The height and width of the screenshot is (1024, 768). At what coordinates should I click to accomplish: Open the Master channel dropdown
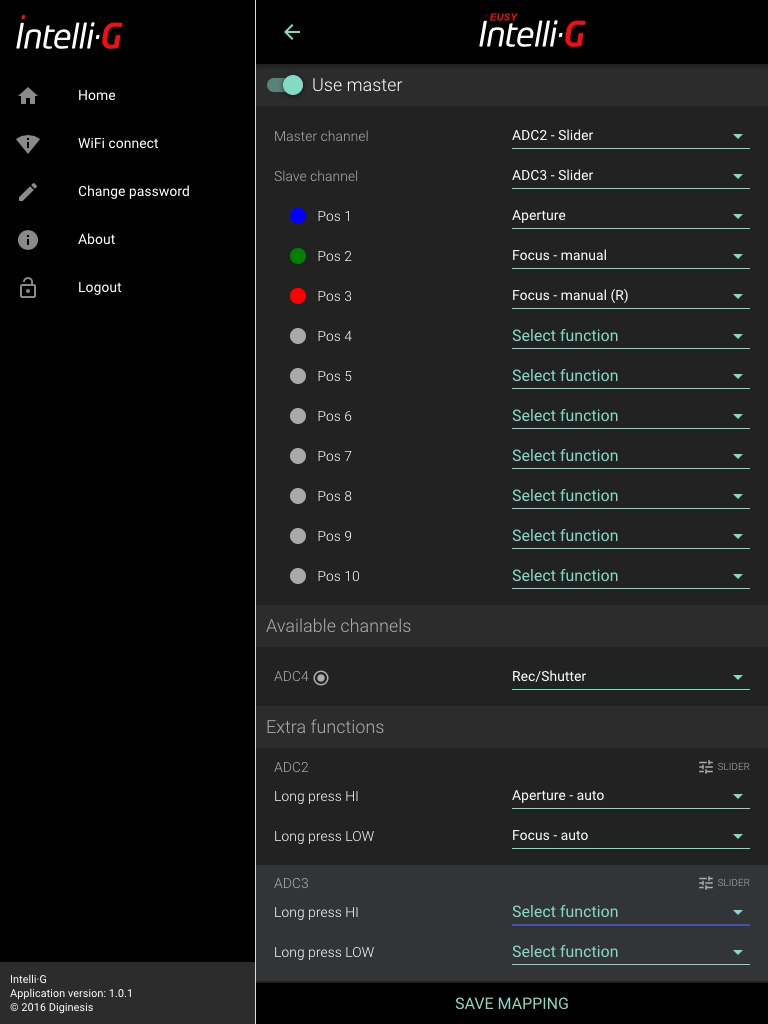(x=630, y=136)
